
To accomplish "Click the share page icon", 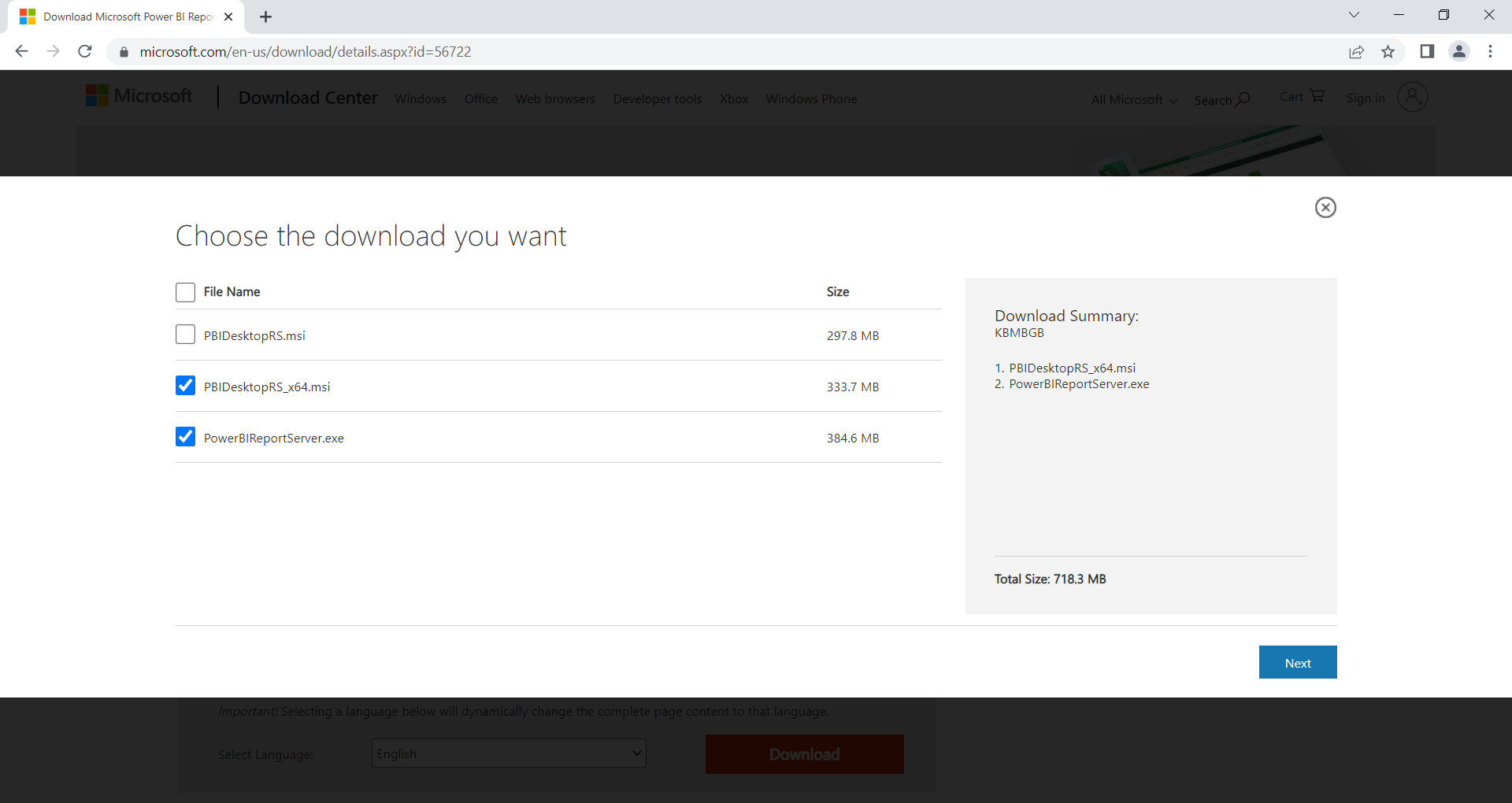I will 1356,51.
